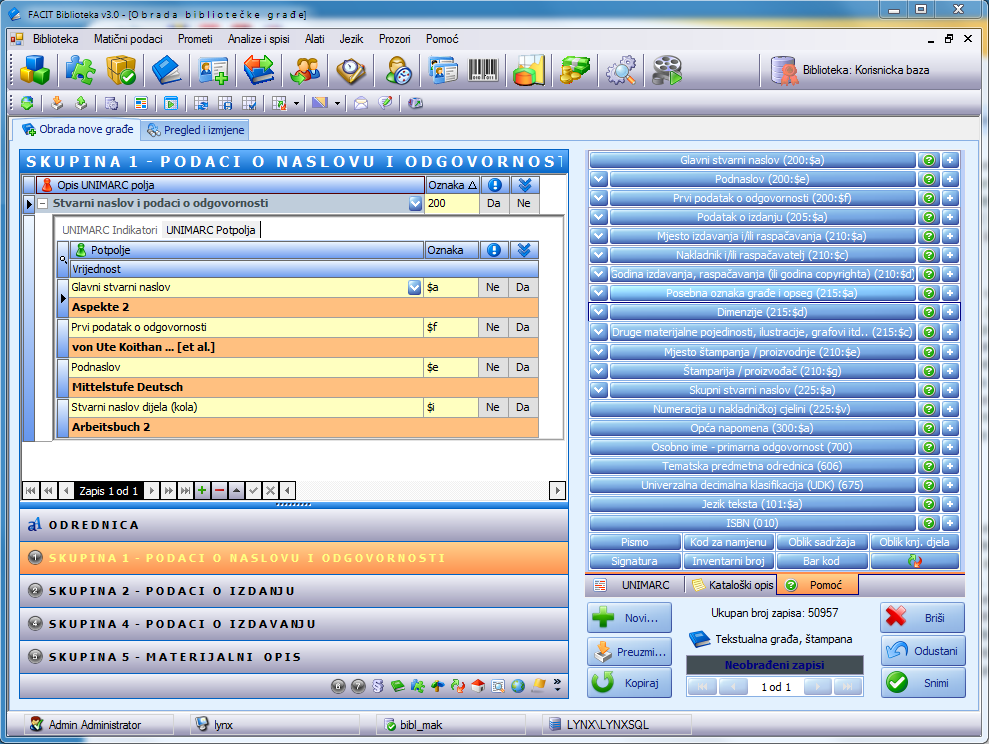
Task: Click the plus button beside Jezik teksta (101:$a)
Action: pos(950,504)
